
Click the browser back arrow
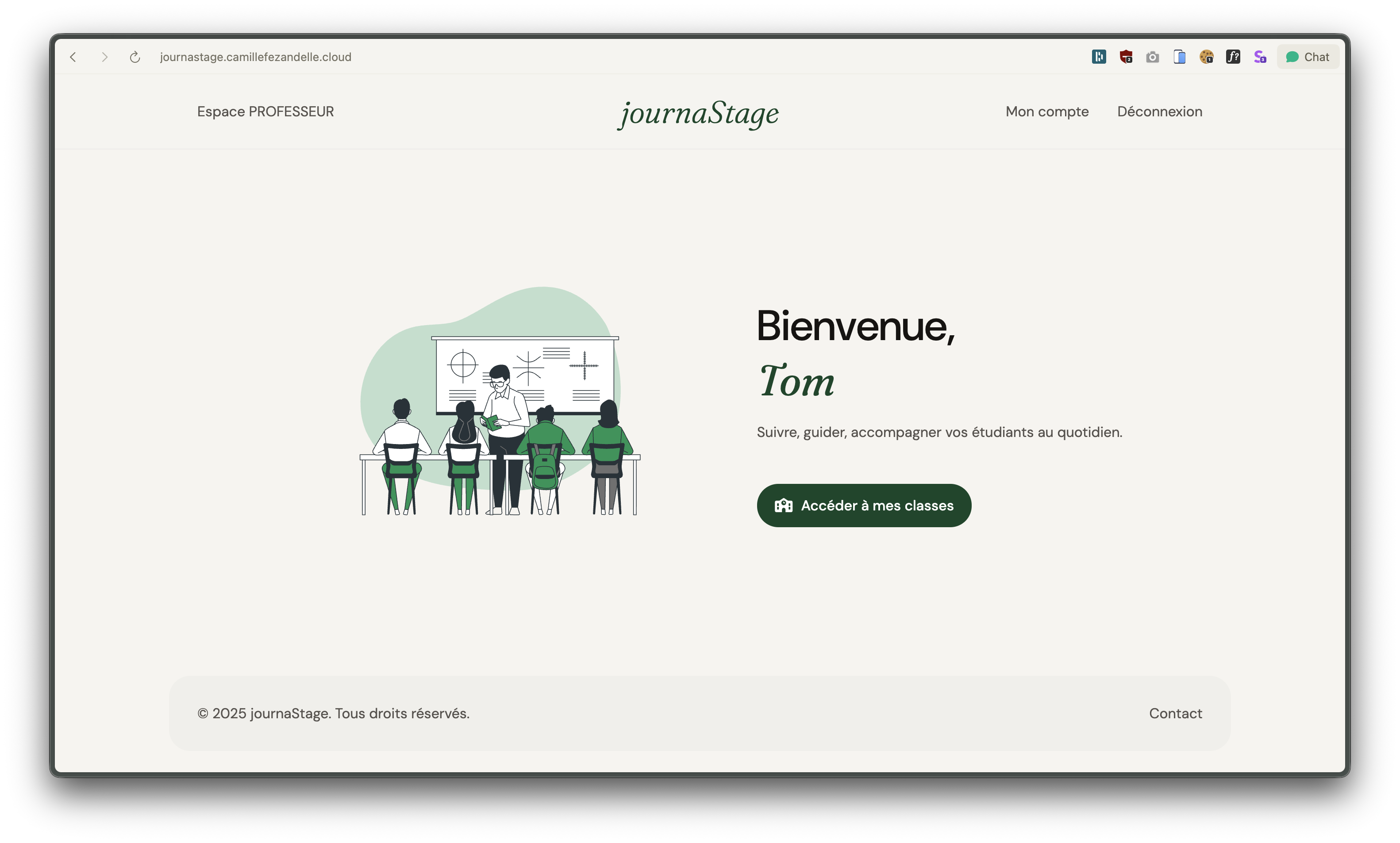[73, 57]
